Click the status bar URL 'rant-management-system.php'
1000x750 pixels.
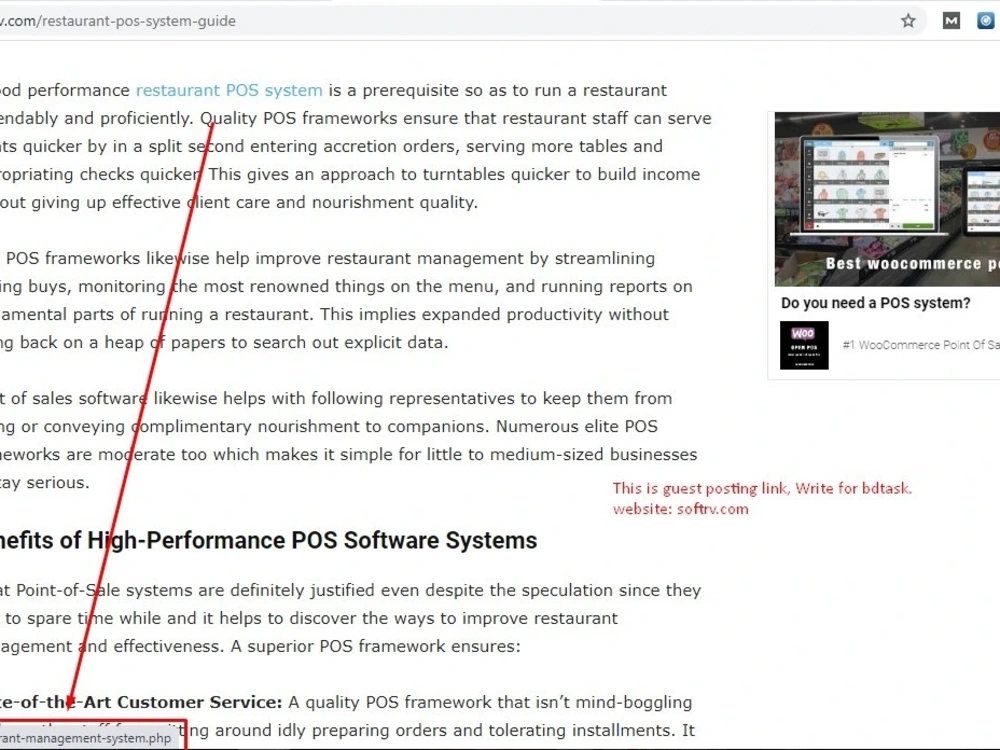[x=86, y=739]
